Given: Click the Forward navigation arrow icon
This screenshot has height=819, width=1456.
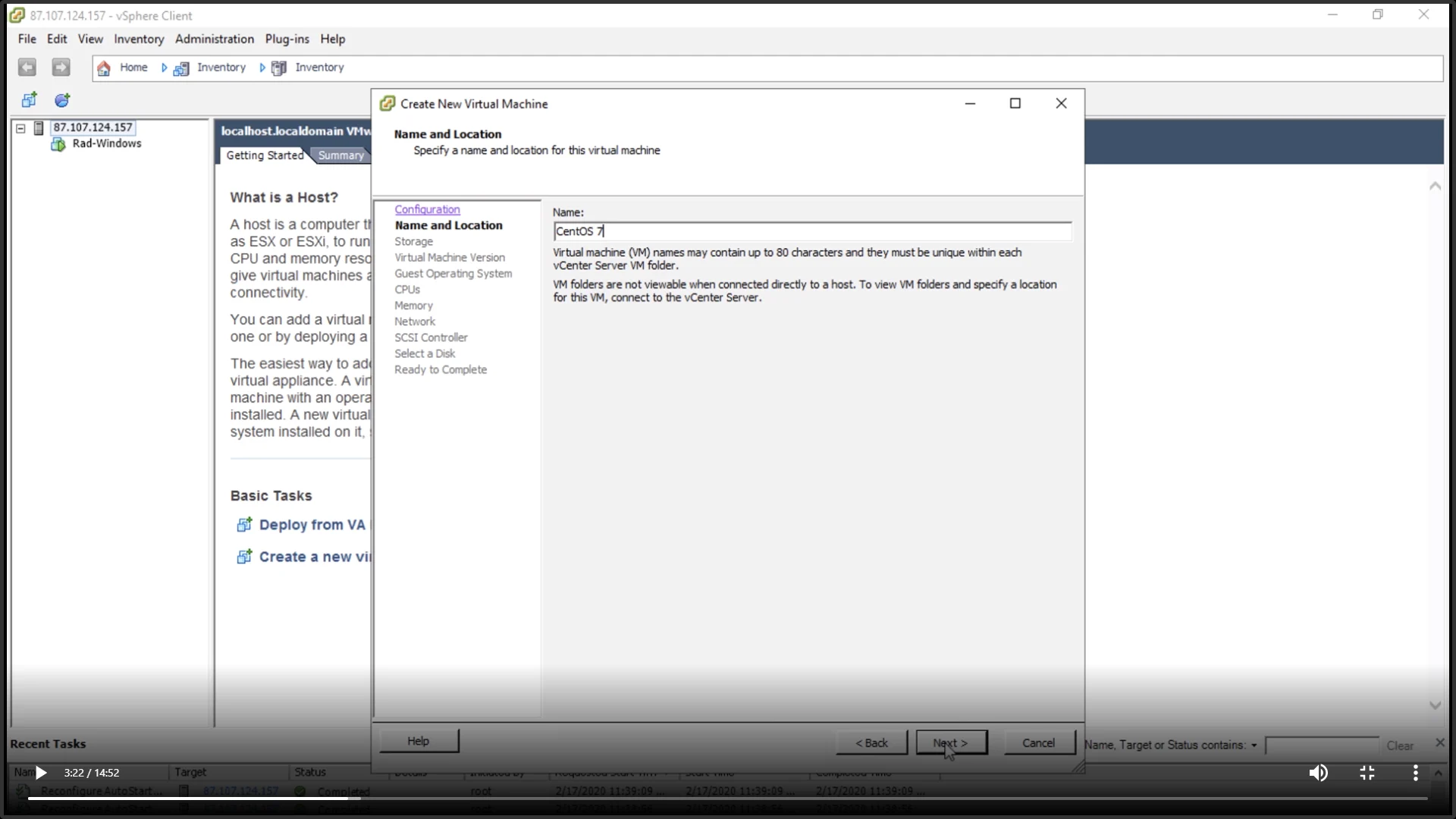Looking at the screenshot, I should point(61,67).
